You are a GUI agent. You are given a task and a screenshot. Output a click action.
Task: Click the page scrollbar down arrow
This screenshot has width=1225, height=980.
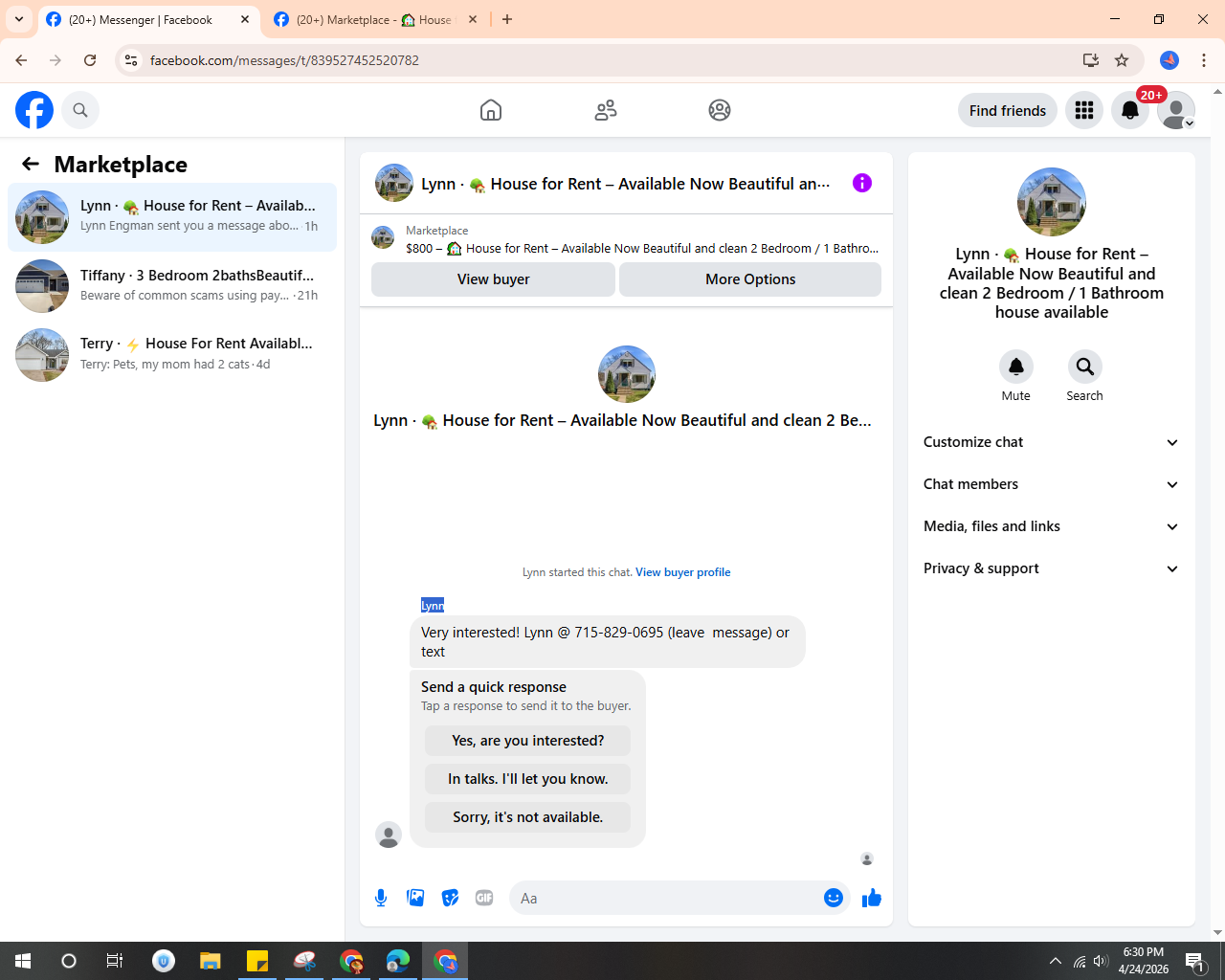point(1217,933)
